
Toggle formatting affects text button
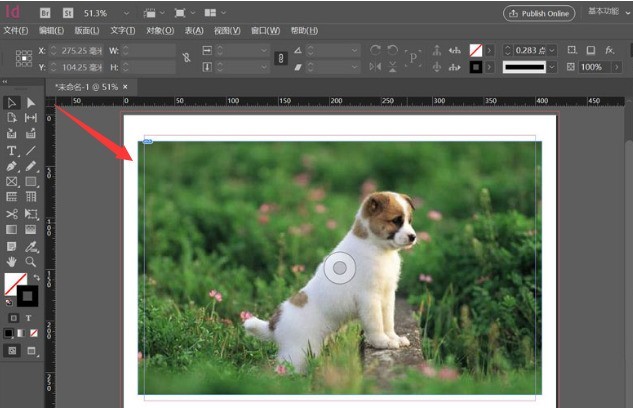coord(28,318)
